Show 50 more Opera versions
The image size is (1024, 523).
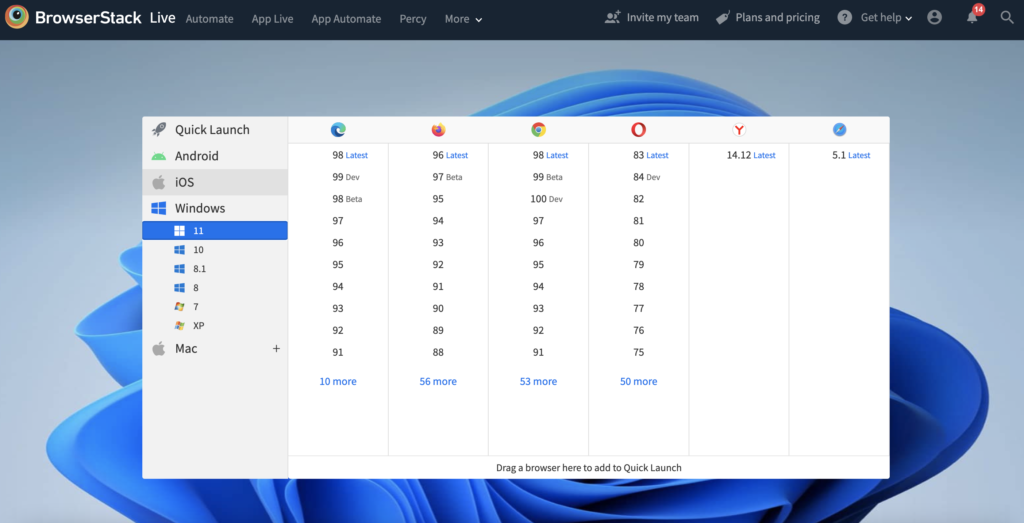pyautogui.click(x=639, y=381)
